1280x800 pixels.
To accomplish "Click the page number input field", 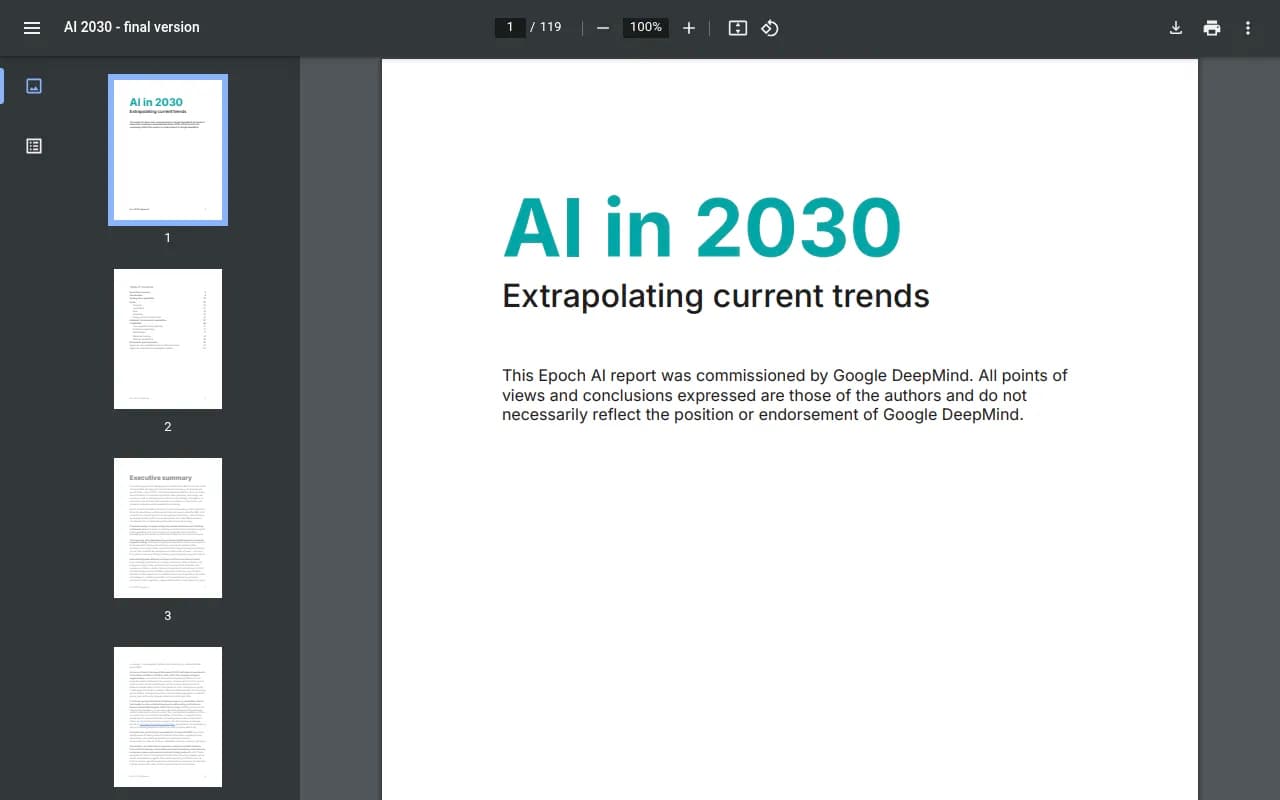I will [x=510, y=27].
